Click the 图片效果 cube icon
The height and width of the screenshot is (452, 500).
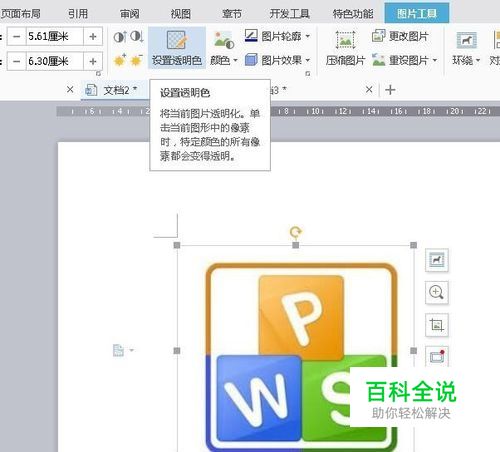[251, 60]
